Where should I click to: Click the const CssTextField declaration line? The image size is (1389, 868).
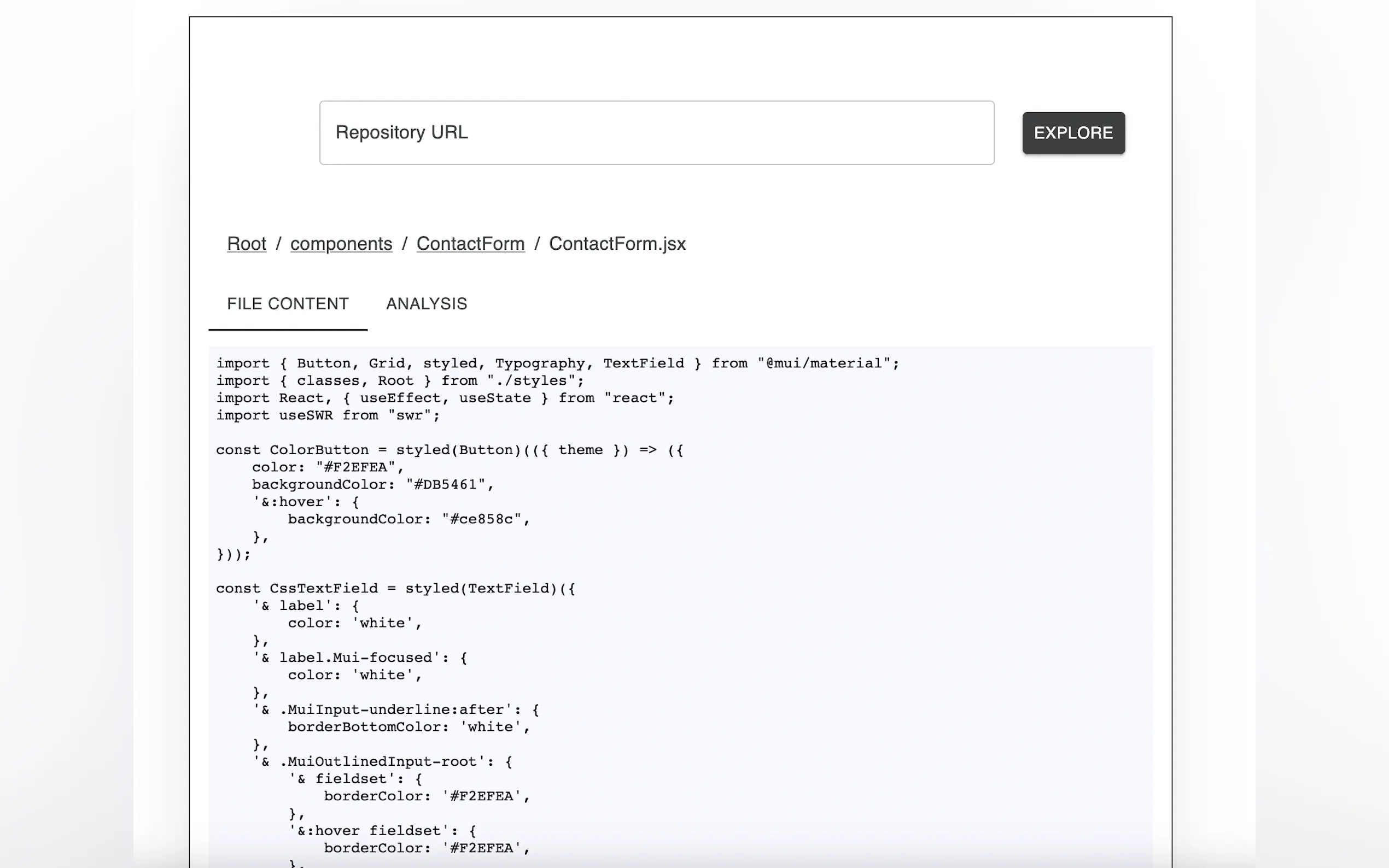tap(395, 589)
